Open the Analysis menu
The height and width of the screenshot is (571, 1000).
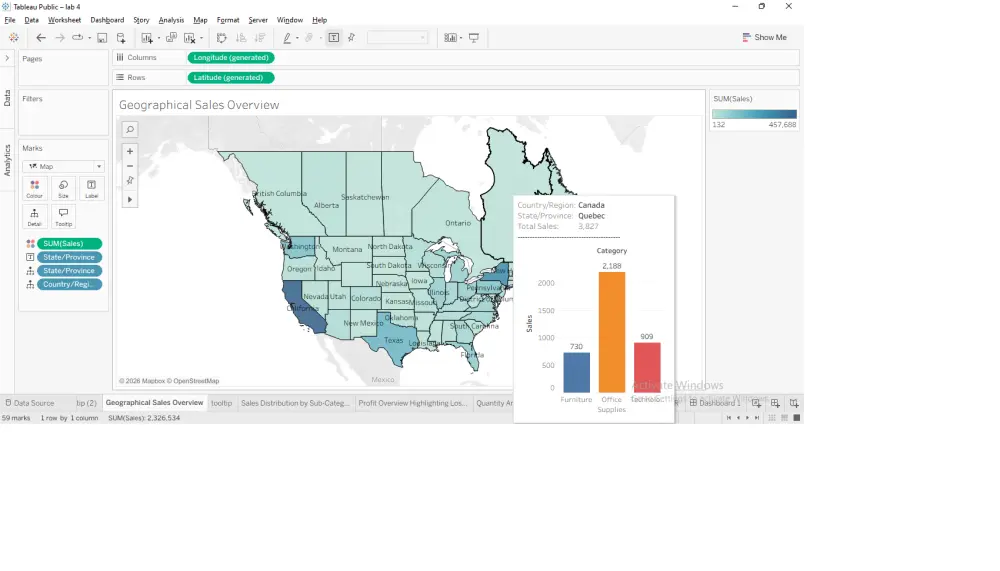171,20
